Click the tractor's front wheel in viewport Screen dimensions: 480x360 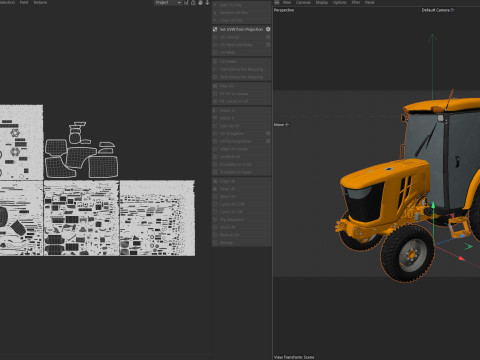[408, 254]
